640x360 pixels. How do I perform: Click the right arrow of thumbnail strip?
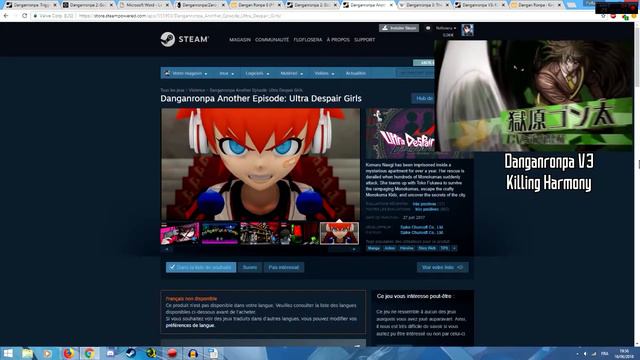pos(354,249)
